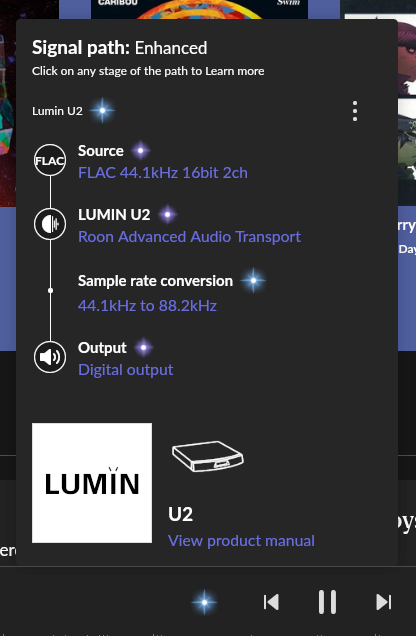The image size is (416, 636).
Task: Click the purple star next to Output
Action: (143, 348)
